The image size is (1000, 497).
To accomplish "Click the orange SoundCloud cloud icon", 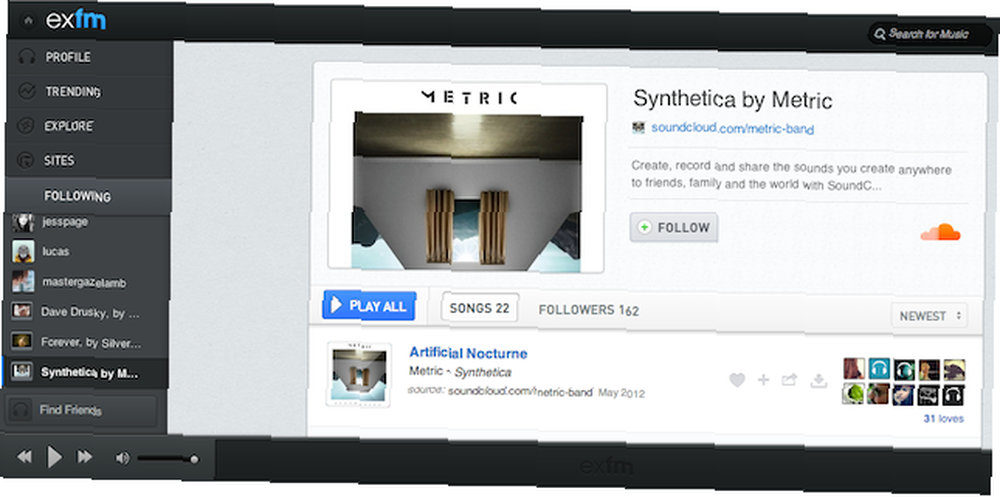I will [941, 232].
